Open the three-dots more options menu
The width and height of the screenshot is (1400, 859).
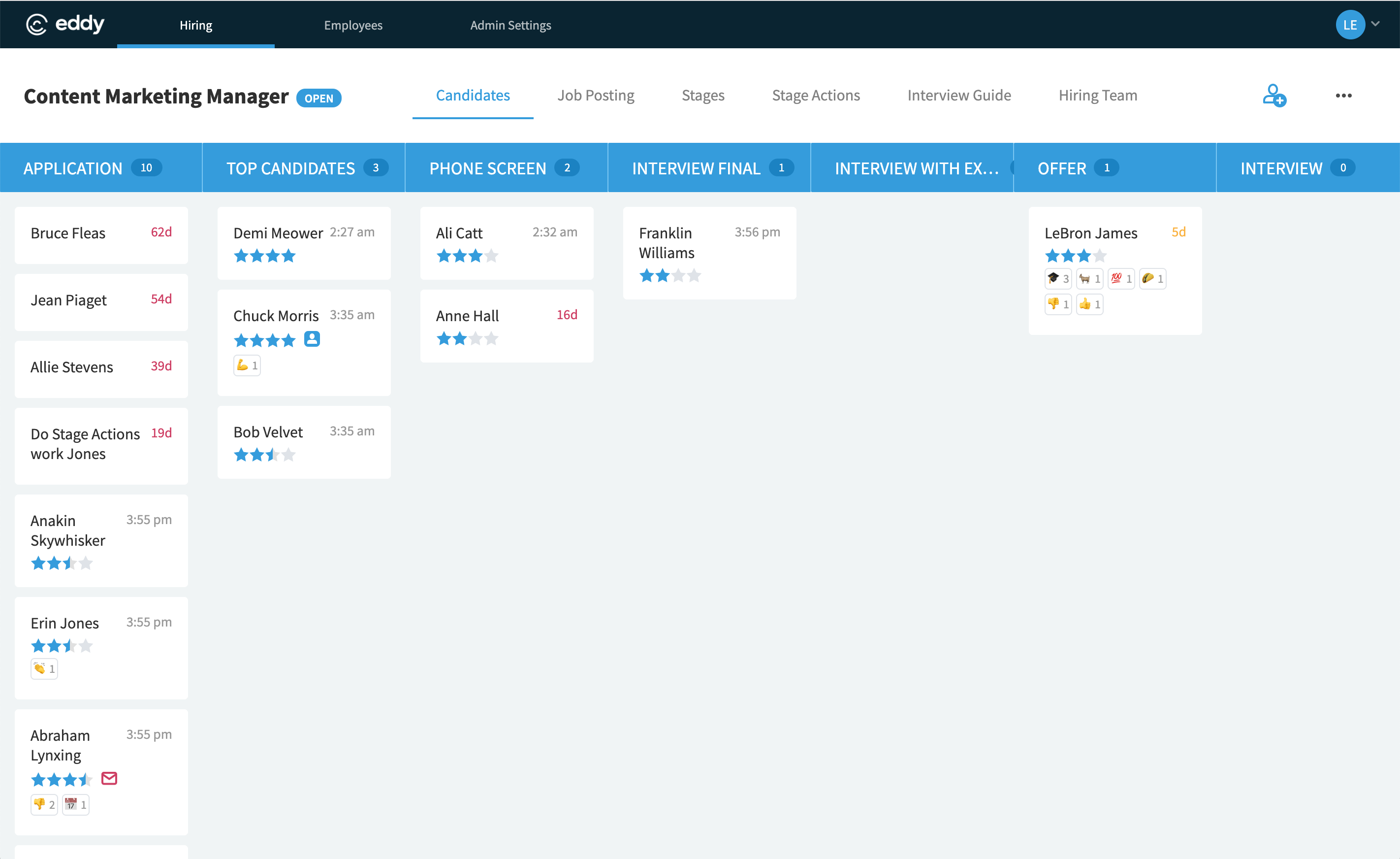coord(1343,96)
